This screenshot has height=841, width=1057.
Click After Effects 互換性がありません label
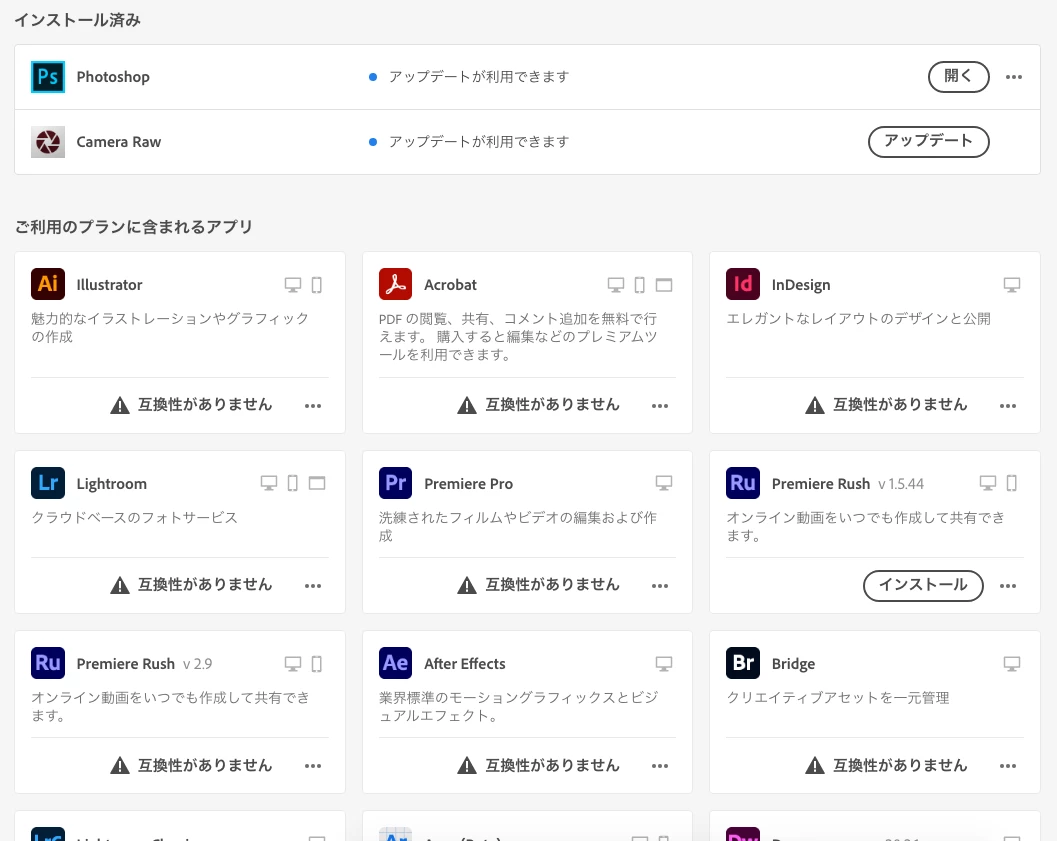tap(552, 765)
